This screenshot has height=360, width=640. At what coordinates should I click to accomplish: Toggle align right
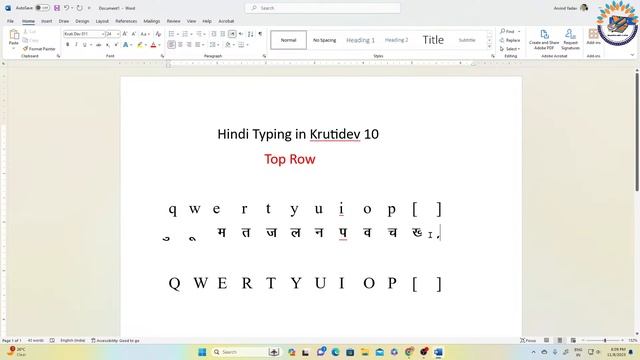point(189,44)
